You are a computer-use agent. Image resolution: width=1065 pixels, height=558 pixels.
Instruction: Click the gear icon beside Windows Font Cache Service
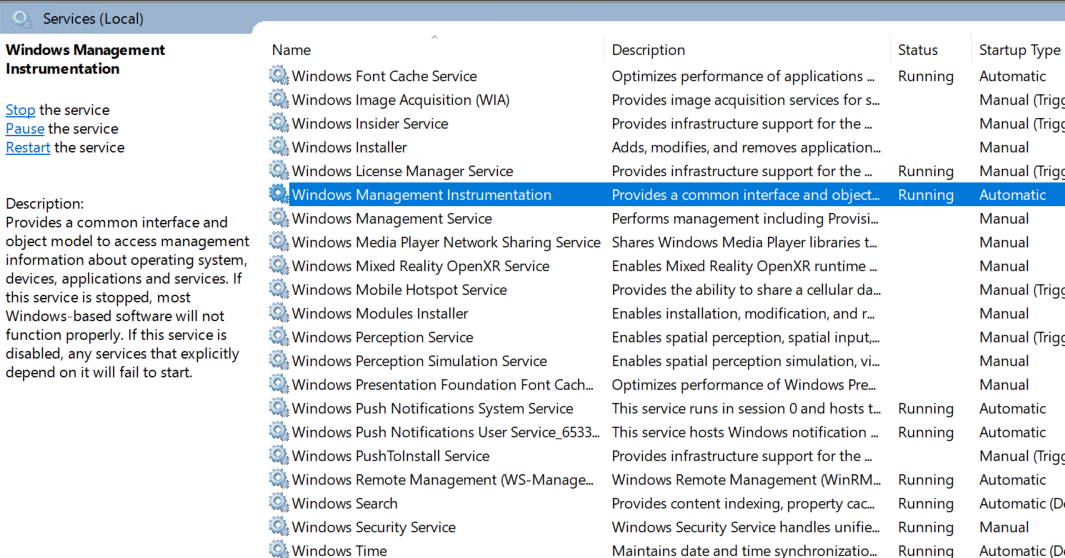[x=278, y=75]
